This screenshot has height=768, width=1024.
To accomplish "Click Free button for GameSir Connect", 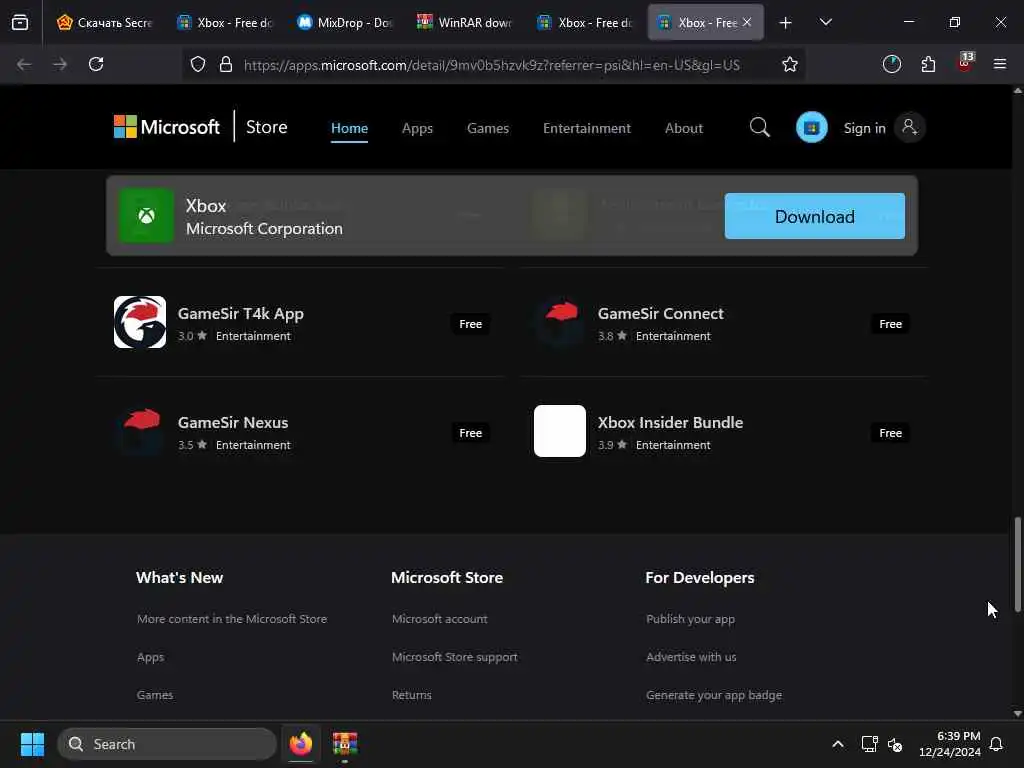I will pos(890,324).
